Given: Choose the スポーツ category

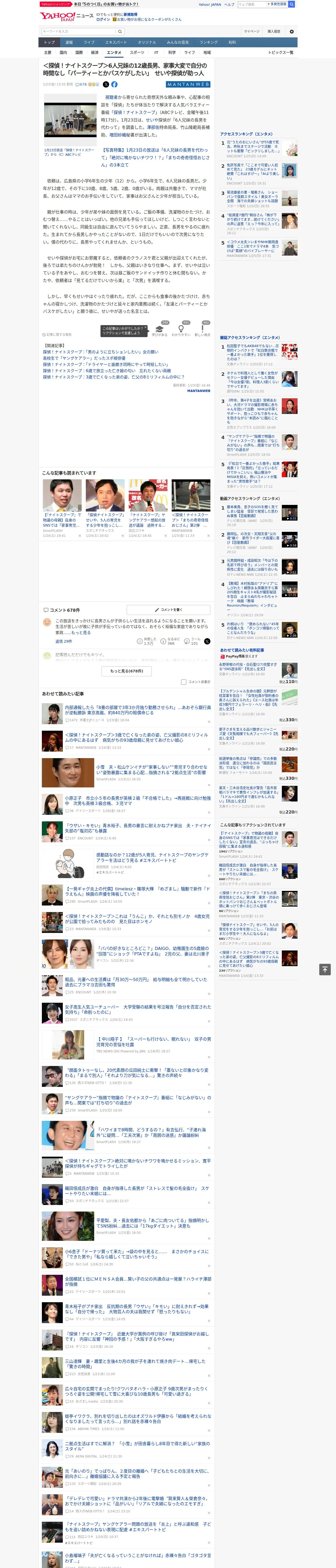Looking at the screenshot, I should pyautogui.click(x=137, y=52).
